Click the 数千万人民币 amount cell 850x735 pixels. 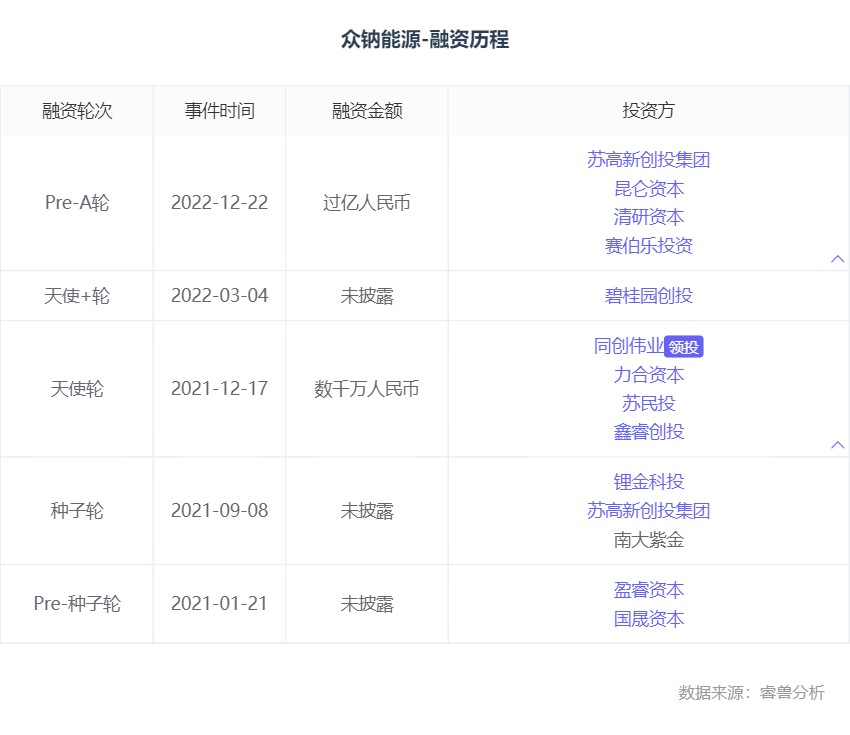[x=367, y=389]
